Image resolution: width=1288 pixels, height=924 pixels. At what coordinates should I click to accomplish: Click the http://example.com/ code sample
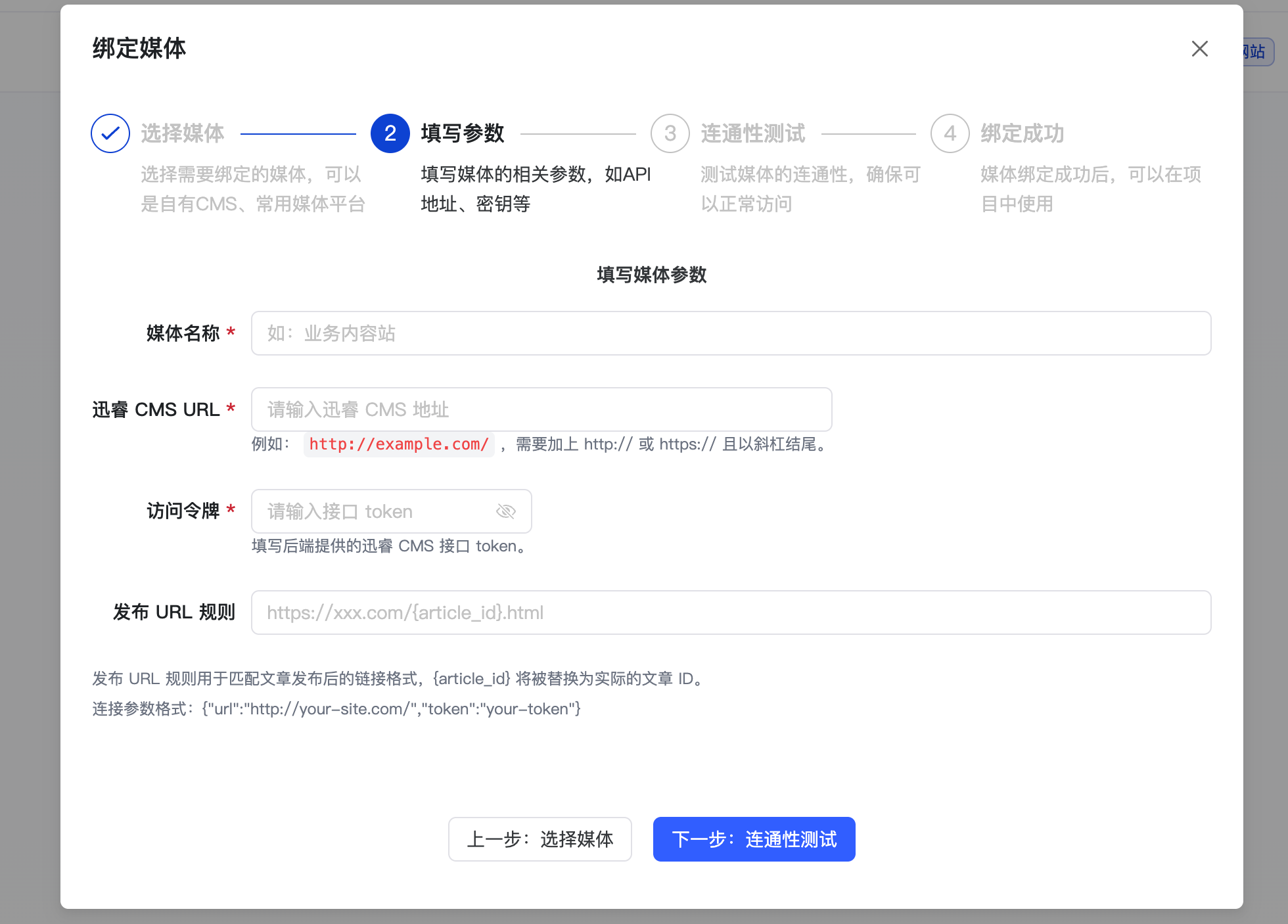399,444
